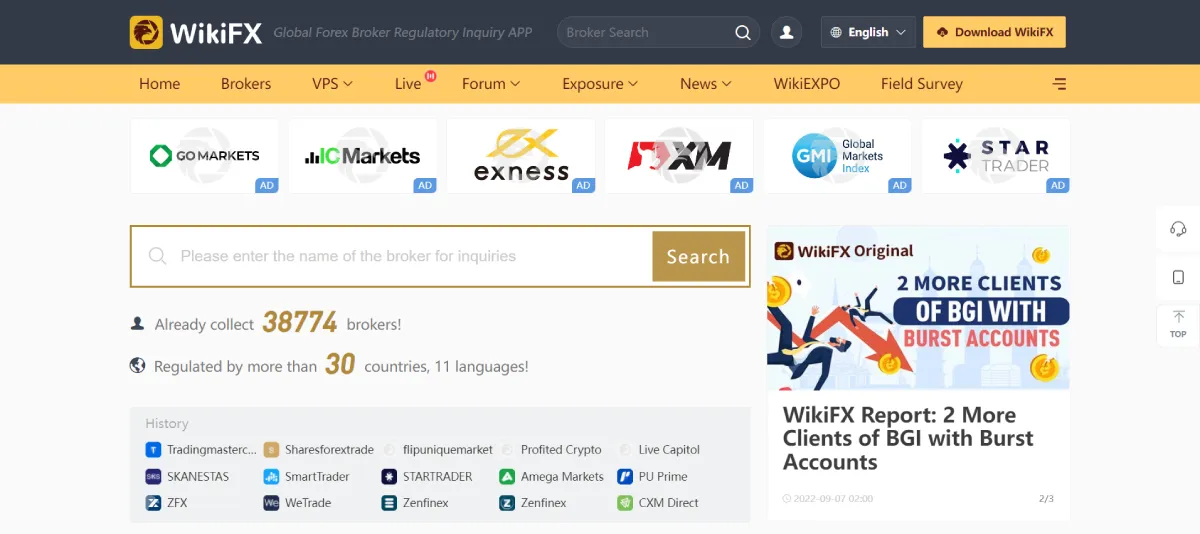Image resolution: width=1200 pixels, height=534 pixels.
Task: Click the SmartTrader history logo icon
Action: 271,477
